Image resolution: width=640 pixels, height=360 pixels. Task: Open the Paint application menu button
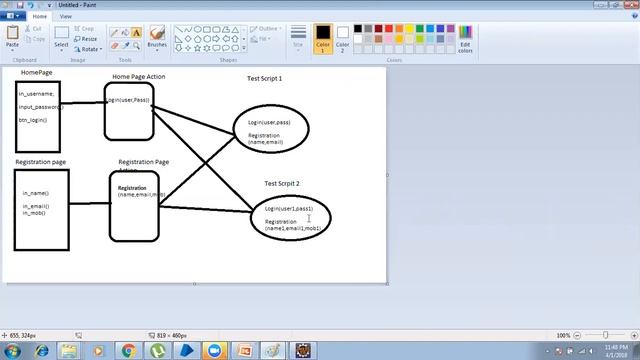13,16
